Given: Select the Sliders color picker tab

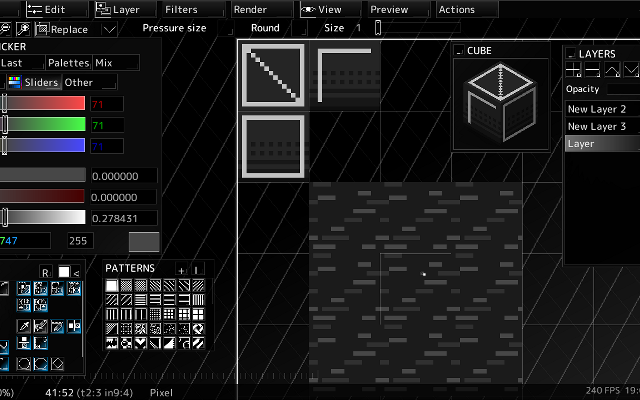Looking at the screenshot, I should 34,82.
